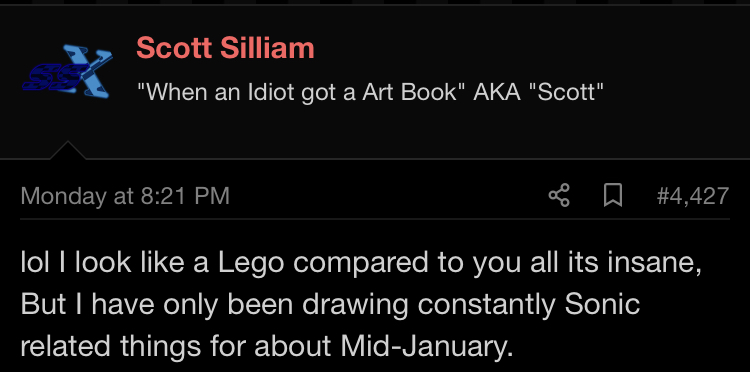Click the blue X in avatar logo
This screenshot has height=372, width=750.
(x=88, y=71)
